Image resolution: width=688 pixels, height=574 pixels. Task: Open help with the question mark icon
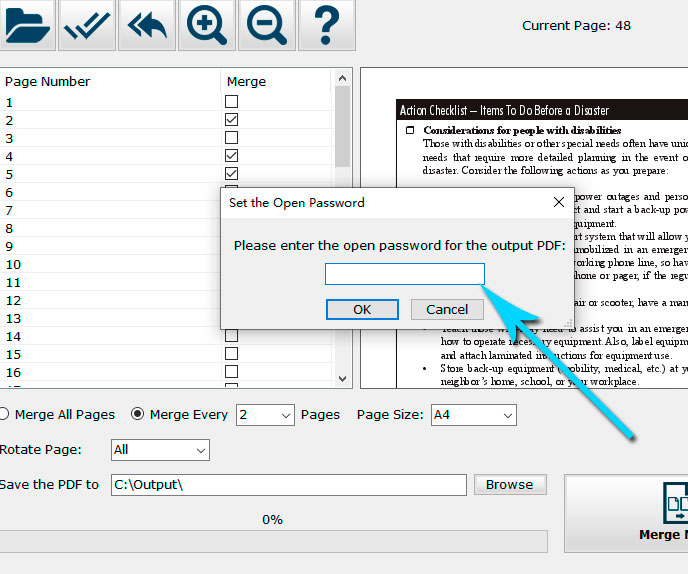326,26
